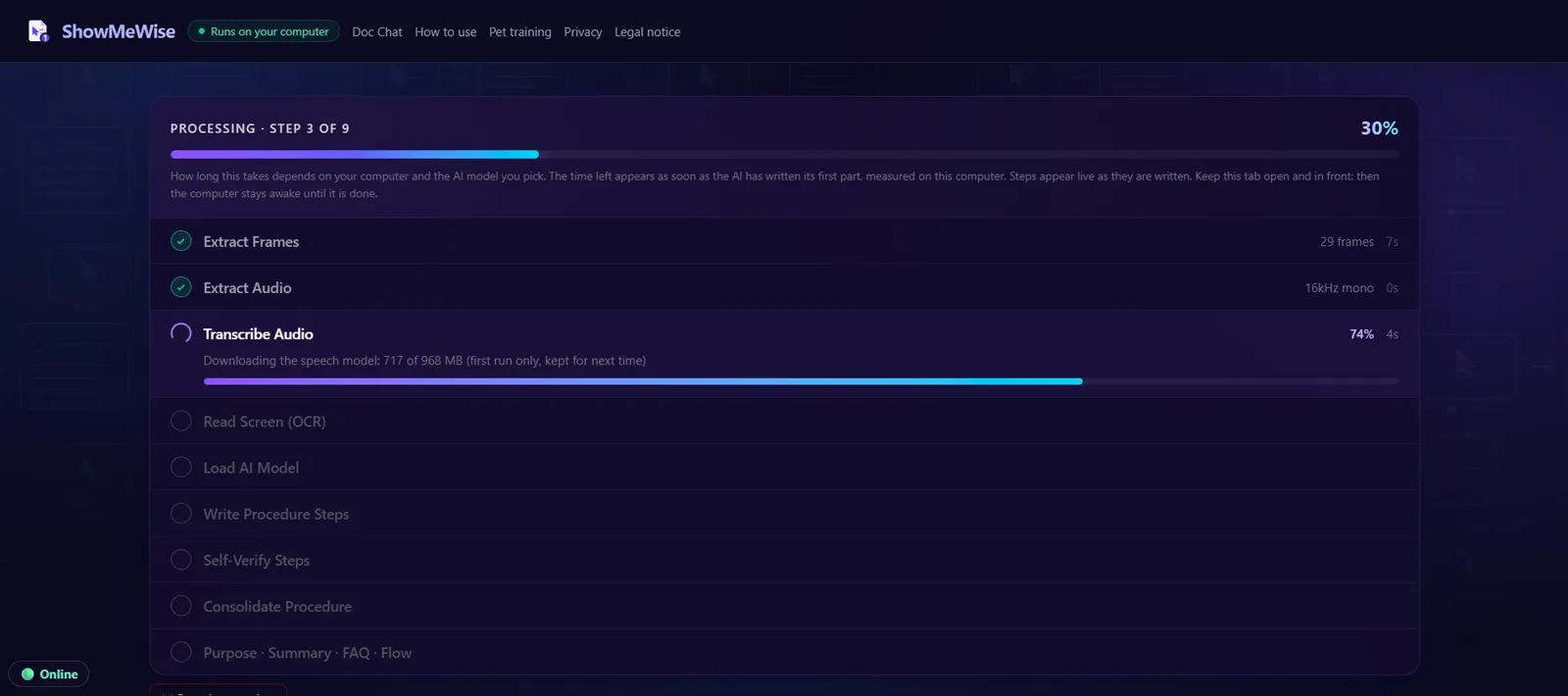1568x696 pixels.
Task: Click the 74% Transcribe Audio percentage
Action: [x=1361, y=334]
